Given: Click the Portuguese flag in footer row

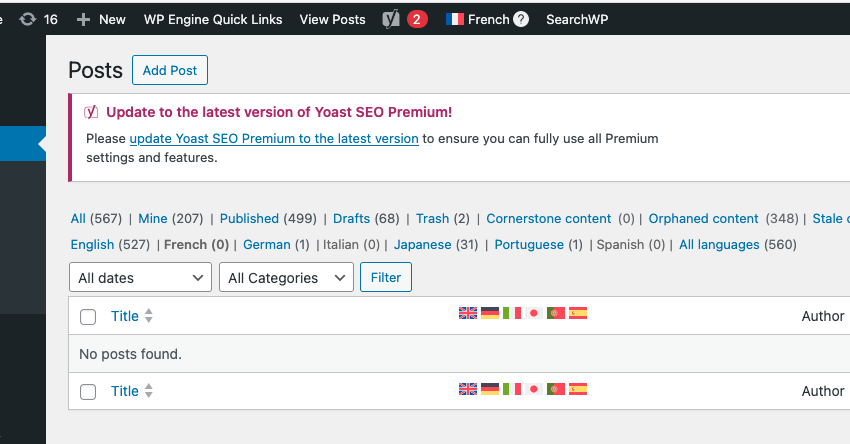Looking at the screenshot, I should [x=556, y=389].
